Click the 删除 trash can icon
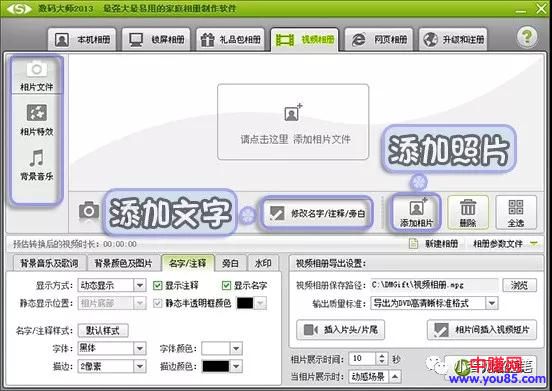Image resolution: width=552 pixels, height=391 pixels. (x=468, y=207)
